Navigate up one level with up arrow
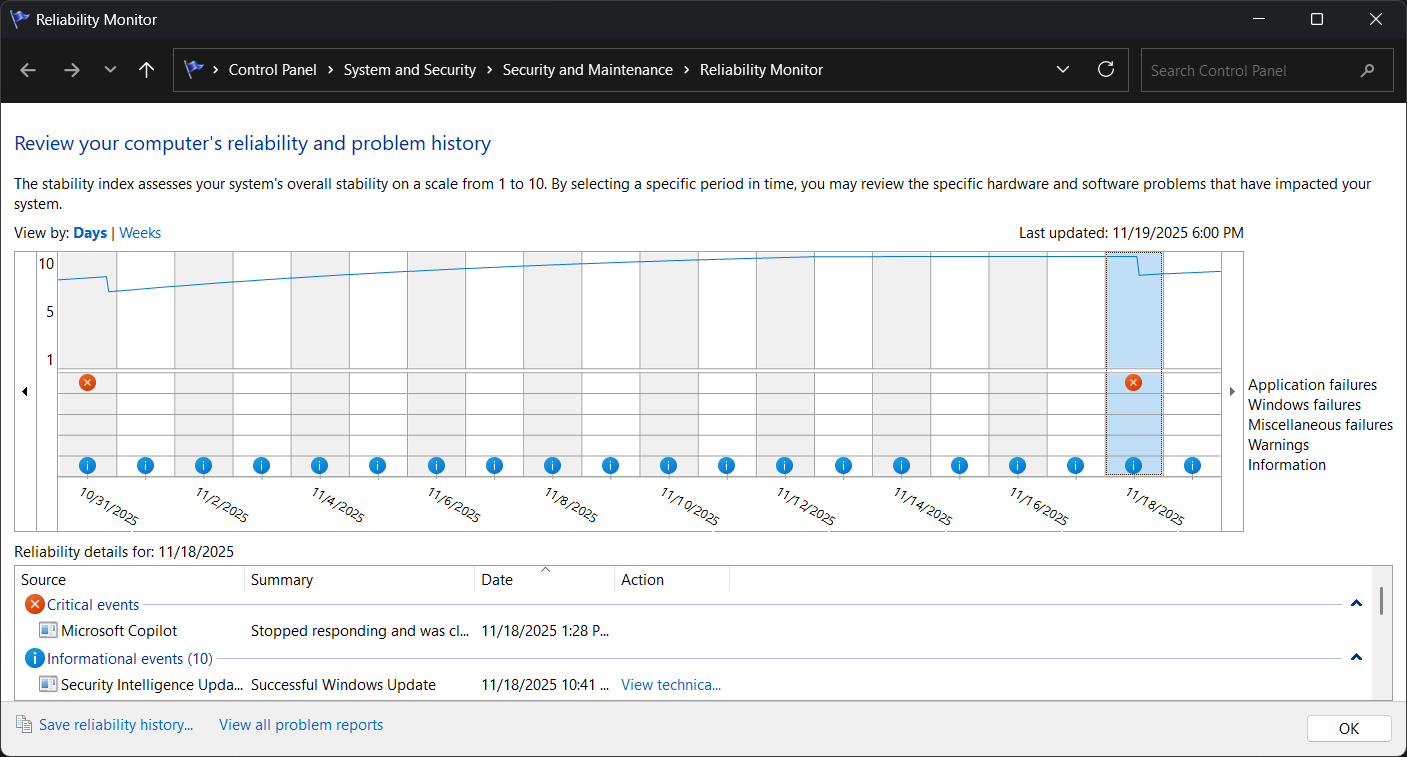1407x757 pixels. 146,70
